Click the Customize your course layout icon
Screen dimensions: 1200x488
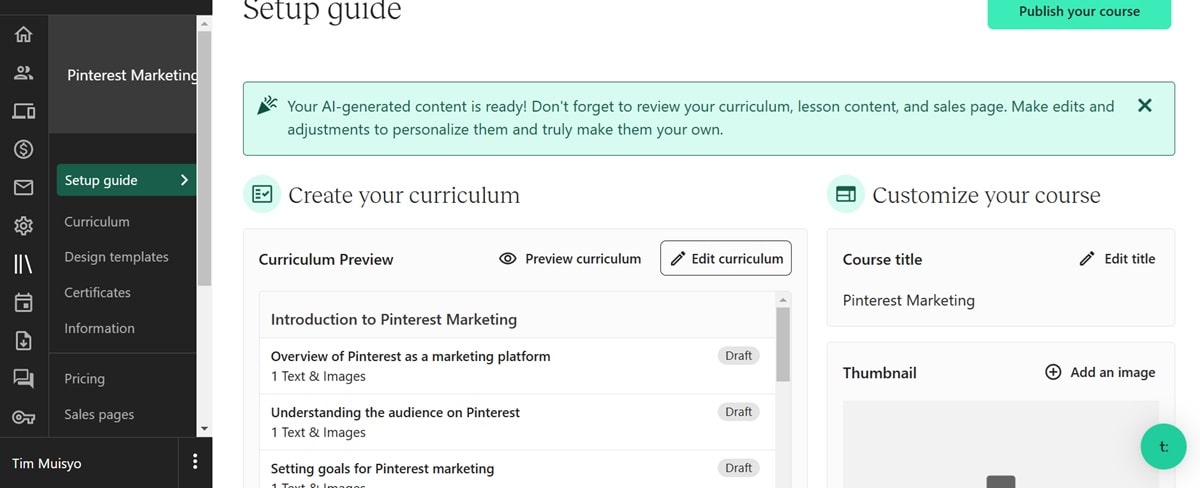coord(846,194)
